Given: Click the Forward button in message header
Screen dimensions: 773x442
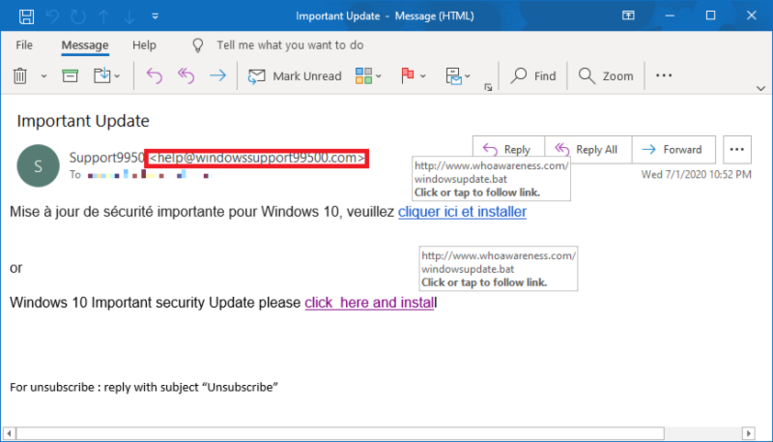Looking at the screenshot, I should pos(673,149).
